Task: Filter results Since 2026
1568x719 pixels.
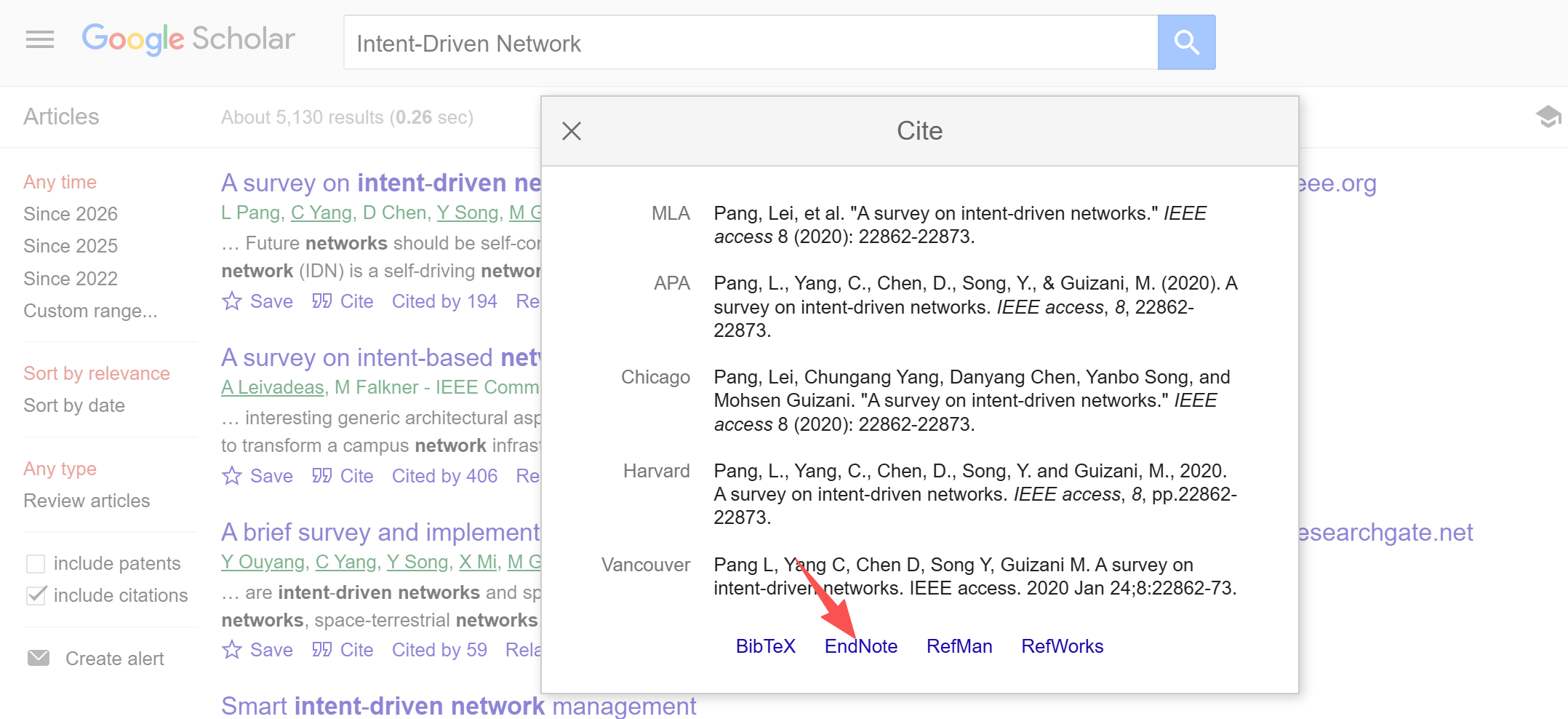Action: point(71,214)
